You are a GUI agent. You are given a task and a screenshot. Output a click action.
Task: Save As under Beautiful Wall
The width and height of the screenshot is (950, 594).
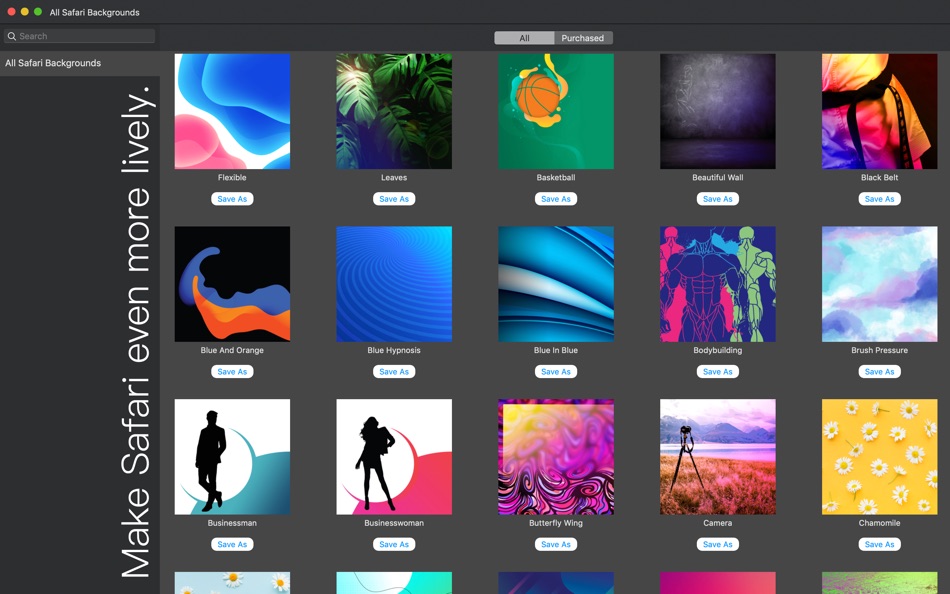[717, 199]
